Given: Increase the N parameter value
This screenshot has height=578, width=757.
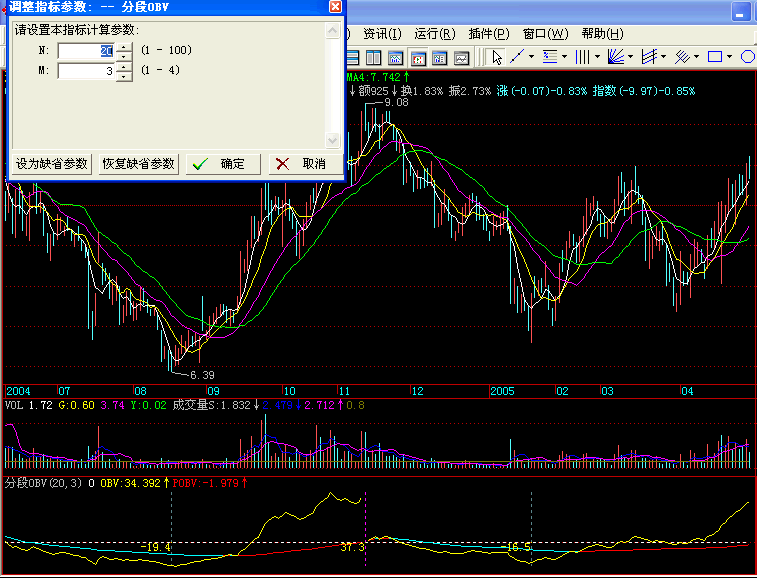Looking at the screenshot, I should pyautogui.click(x=124, y=46).
